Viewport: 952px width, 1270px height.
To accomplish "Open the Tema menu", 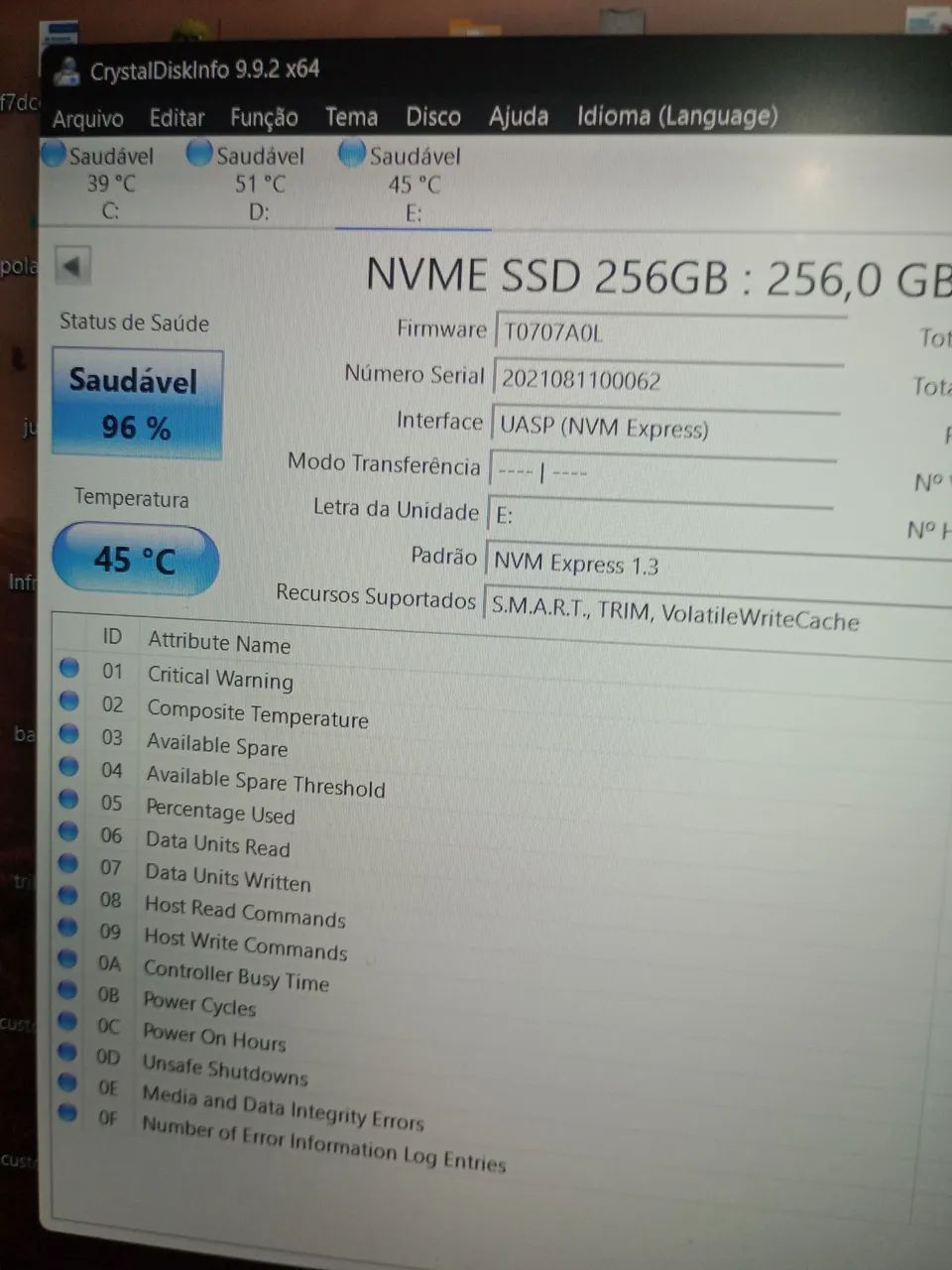I will [351, 117].
